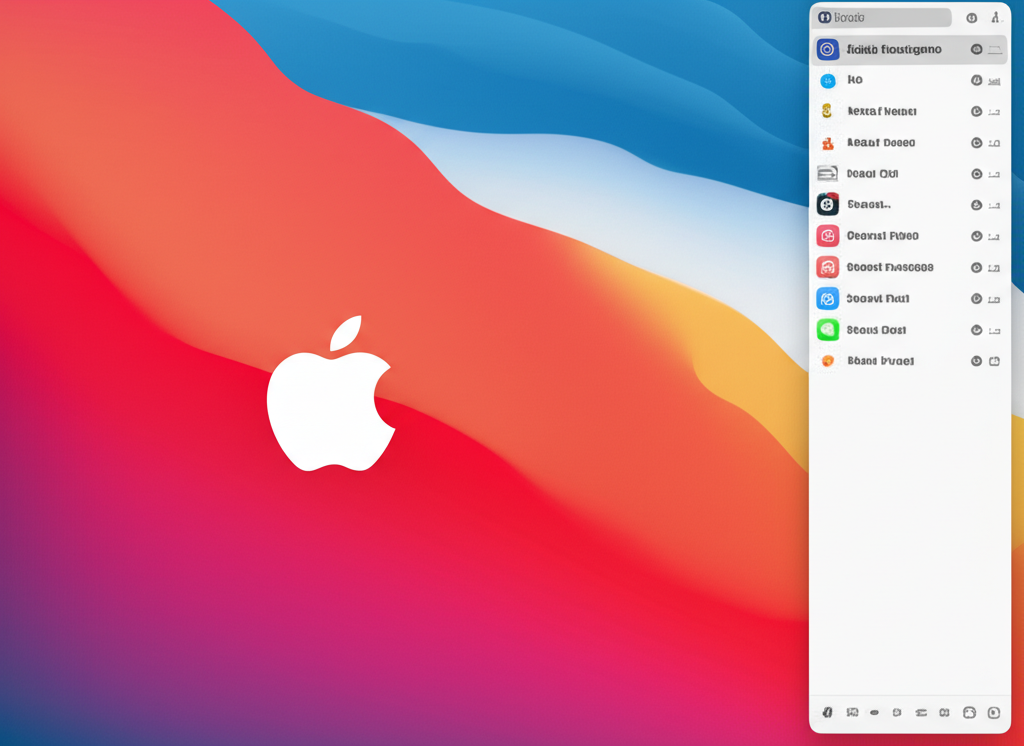Click the far-right small icon in "kextaf Neinei" row

[x=994, y=112]
